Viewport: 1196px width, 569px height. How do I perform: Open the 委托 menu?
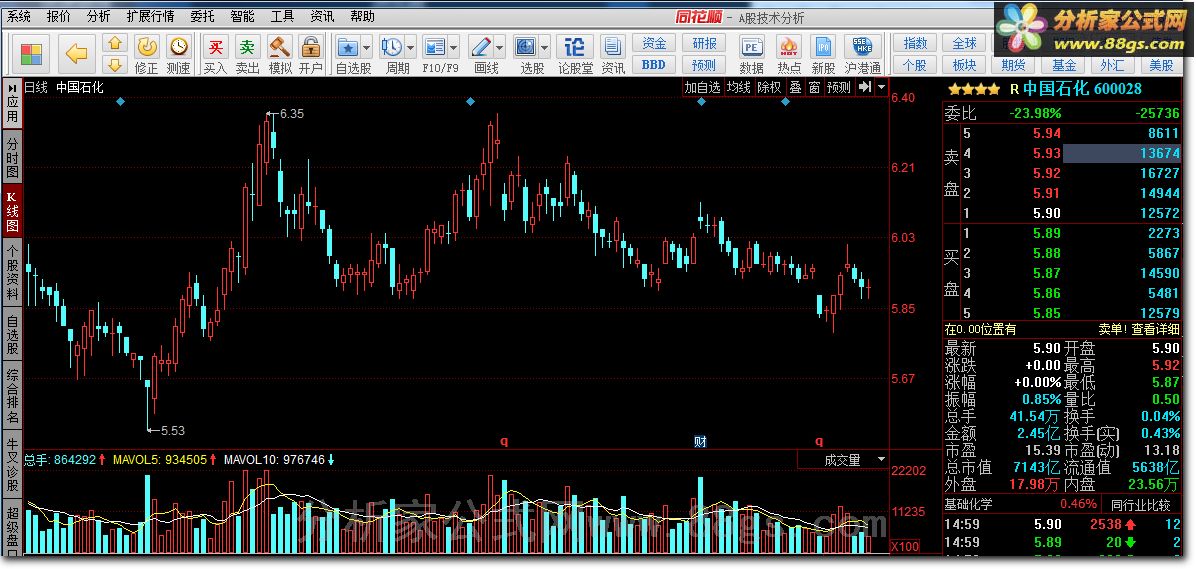coord(203,16)
